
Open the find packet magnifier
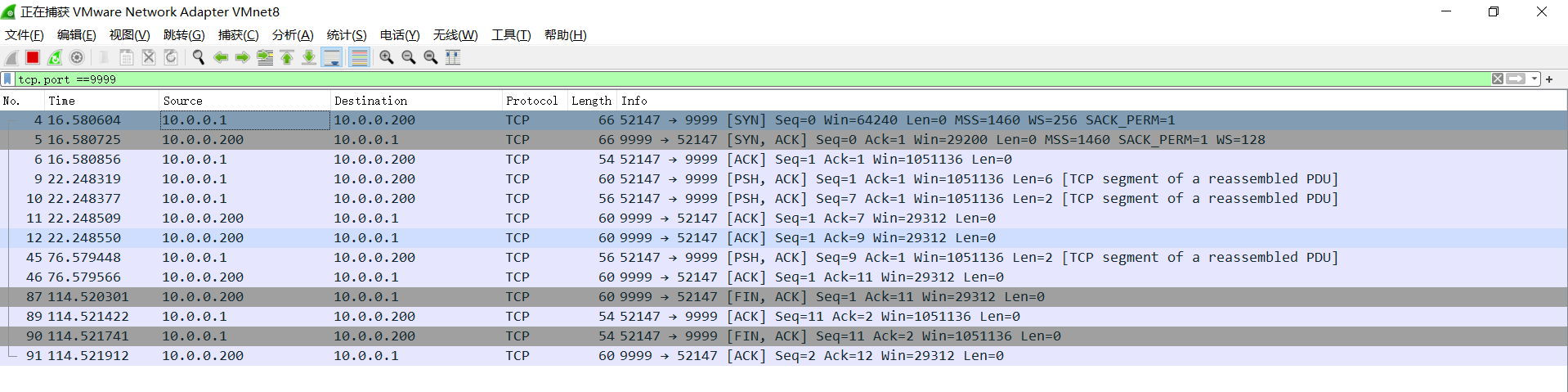(x=198, y=57)
